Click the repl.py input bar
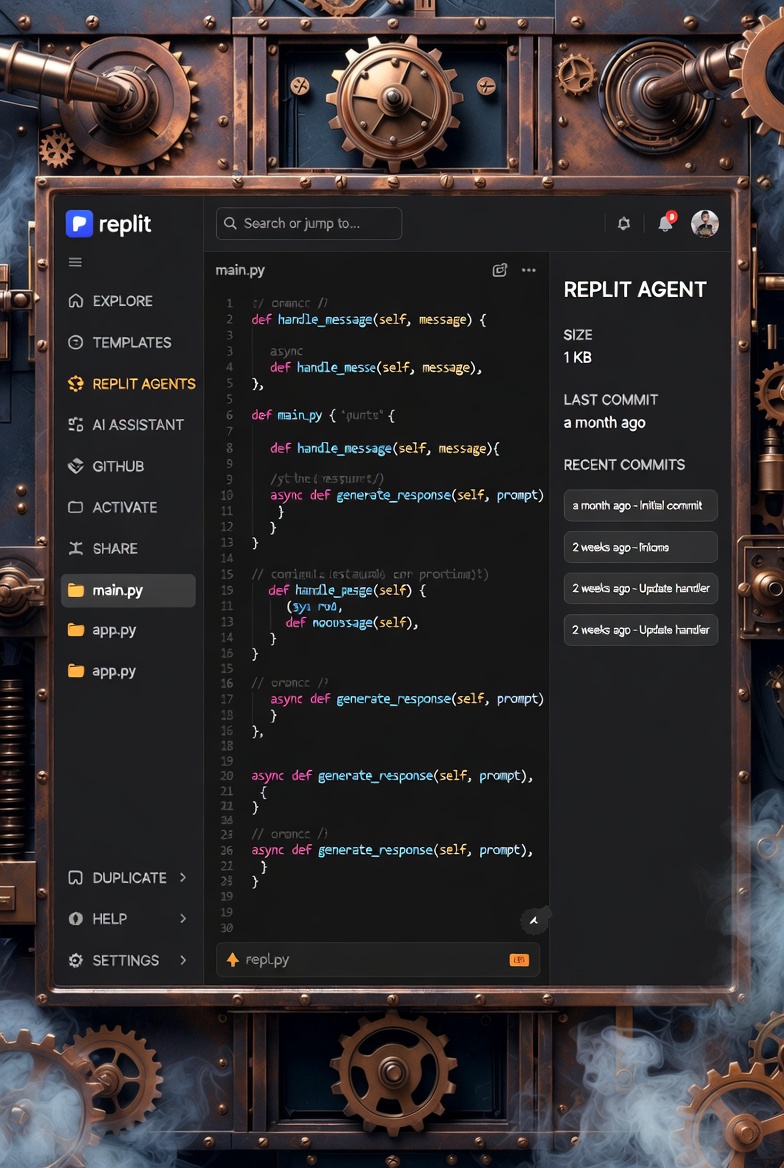This screenshot has height=1168, width=784. pyautogui.click(x=378, y=959)
